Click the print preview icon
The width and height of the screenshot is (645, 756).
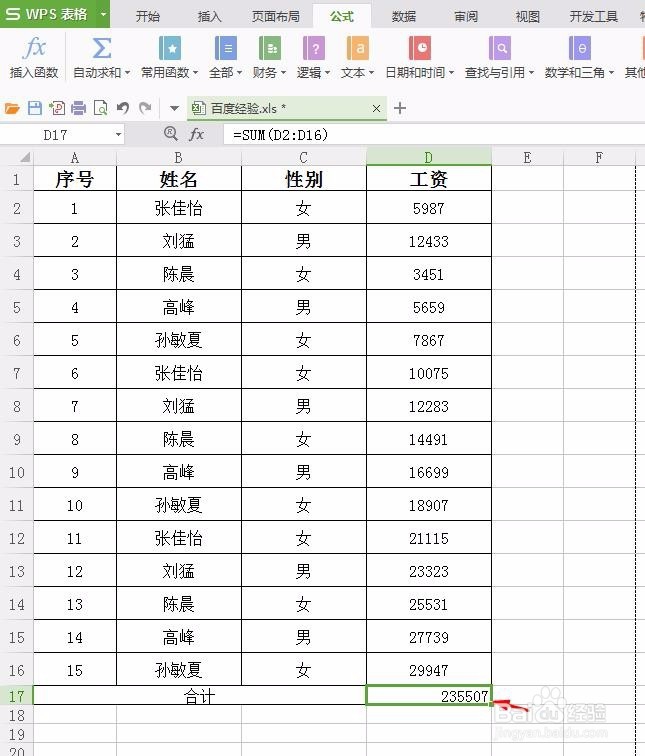point(100,108)
